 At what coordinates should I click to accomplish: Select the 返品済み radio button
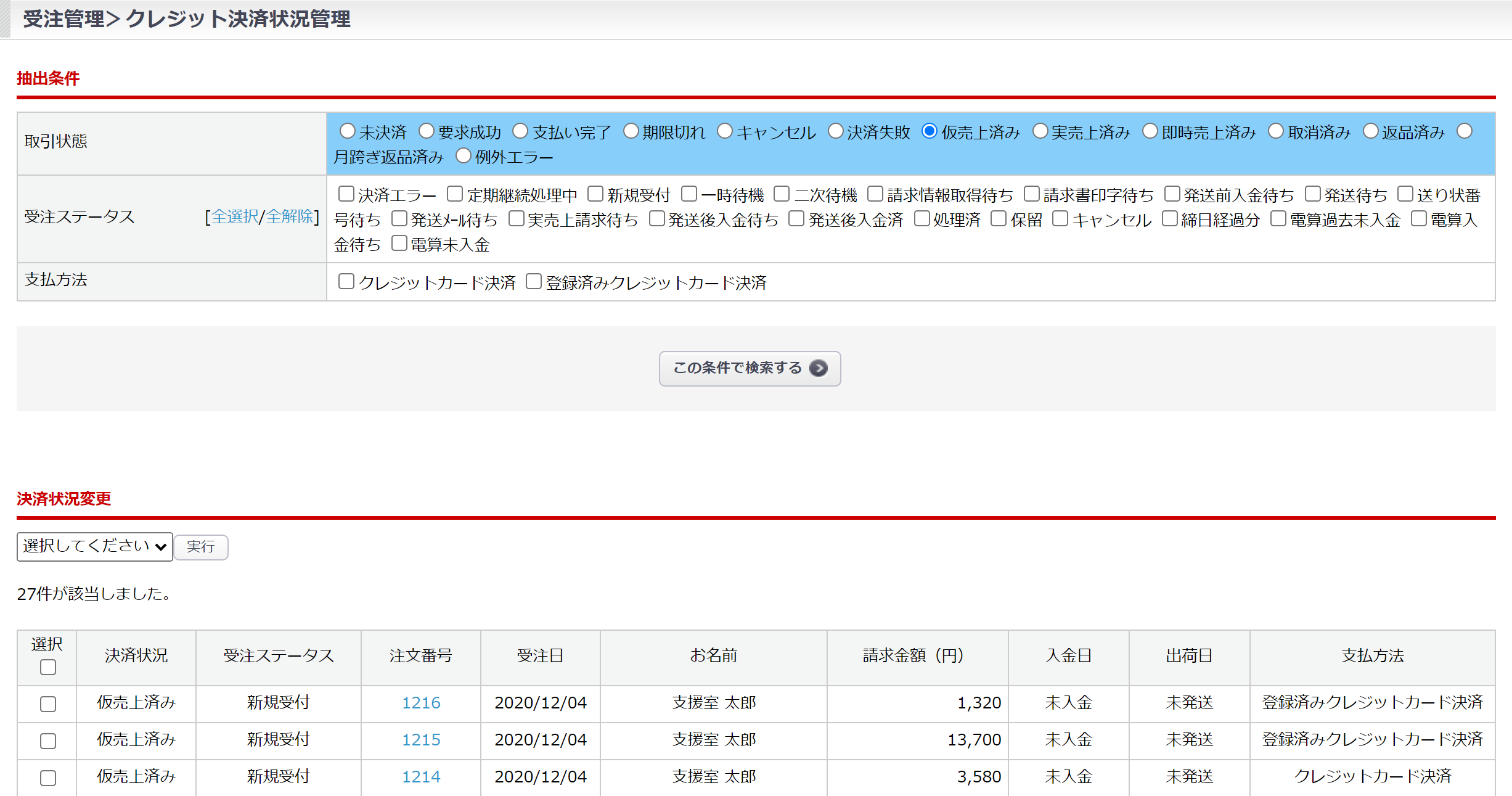tap(1370, 131)
